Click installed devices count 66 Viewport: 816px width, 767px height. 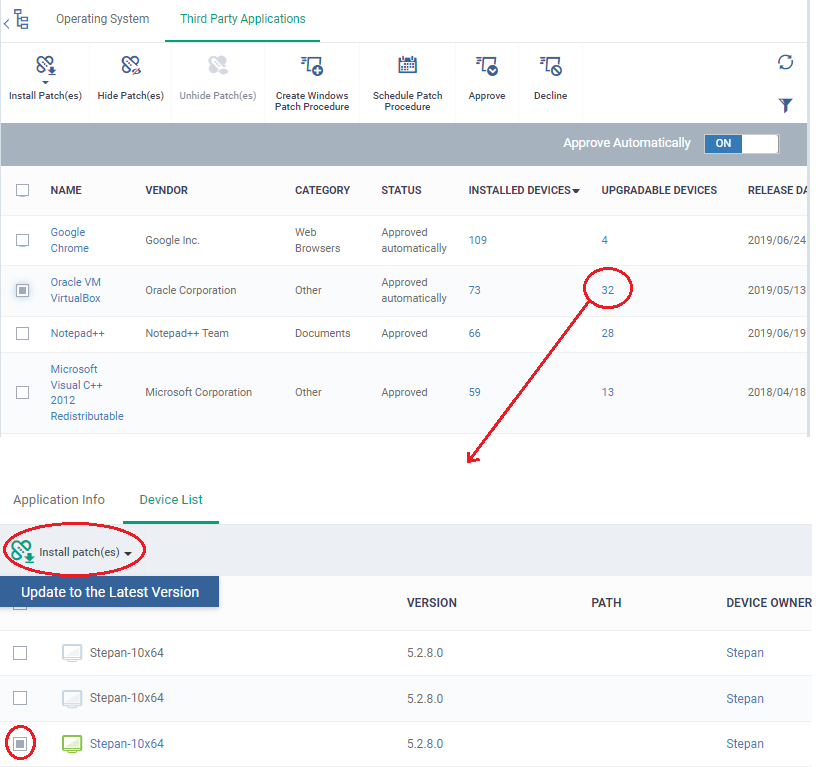(x=474, y=334)
